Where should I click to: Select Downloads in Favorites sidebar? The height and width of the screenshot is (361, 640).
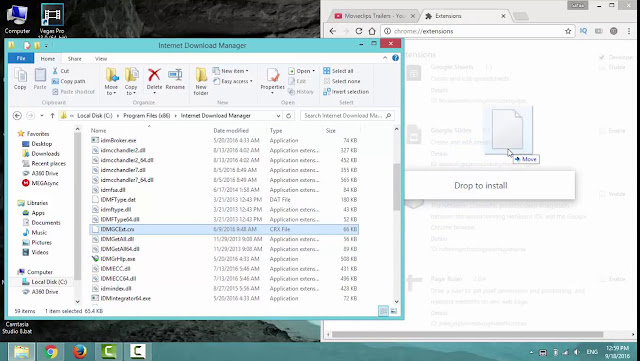(x=45, y=154)
